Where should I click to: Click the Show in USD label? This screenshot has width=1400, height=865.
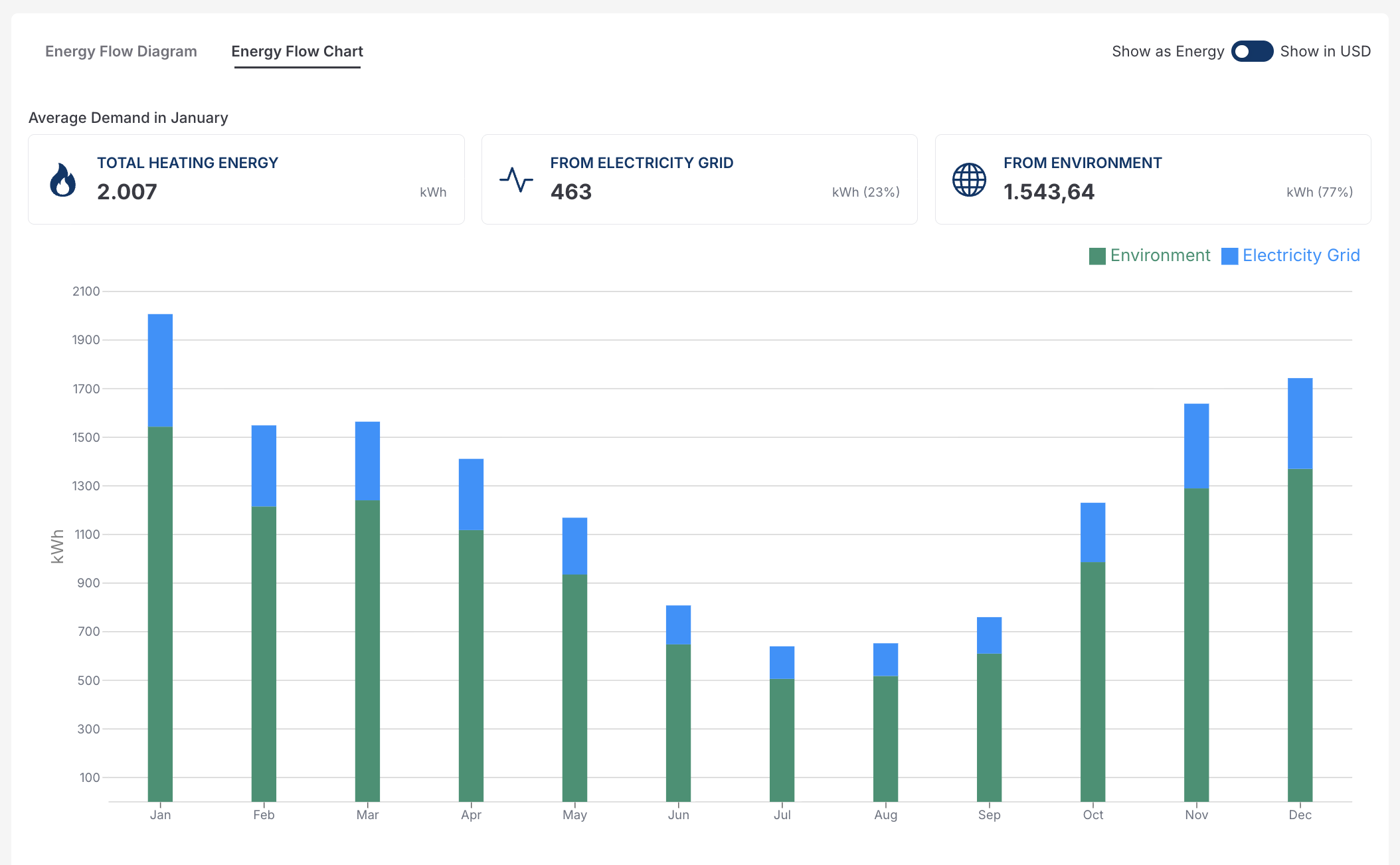point(1325,51)
